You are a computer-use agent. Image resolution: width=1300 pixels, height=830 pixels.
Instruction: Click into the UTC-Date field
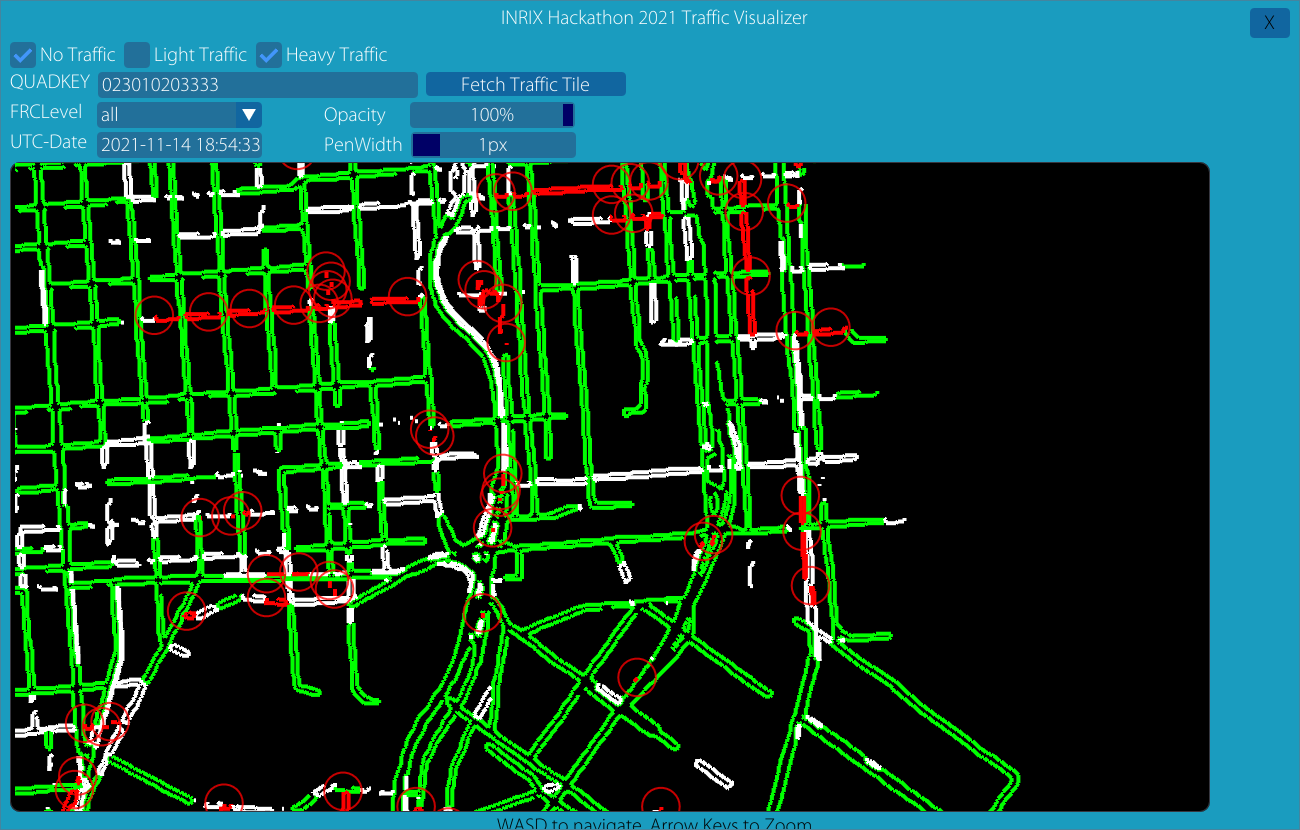point(179,145)
